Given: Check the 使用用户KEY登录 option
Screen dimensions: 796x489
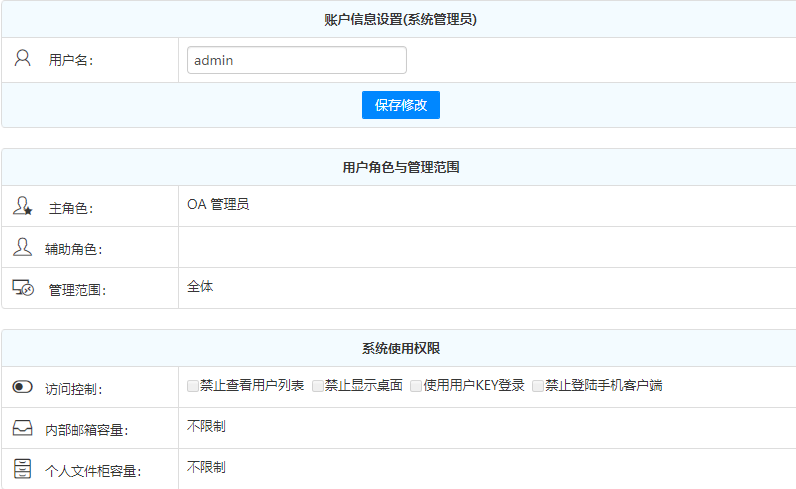Looking at the screenshot, I should pos(416,385).
